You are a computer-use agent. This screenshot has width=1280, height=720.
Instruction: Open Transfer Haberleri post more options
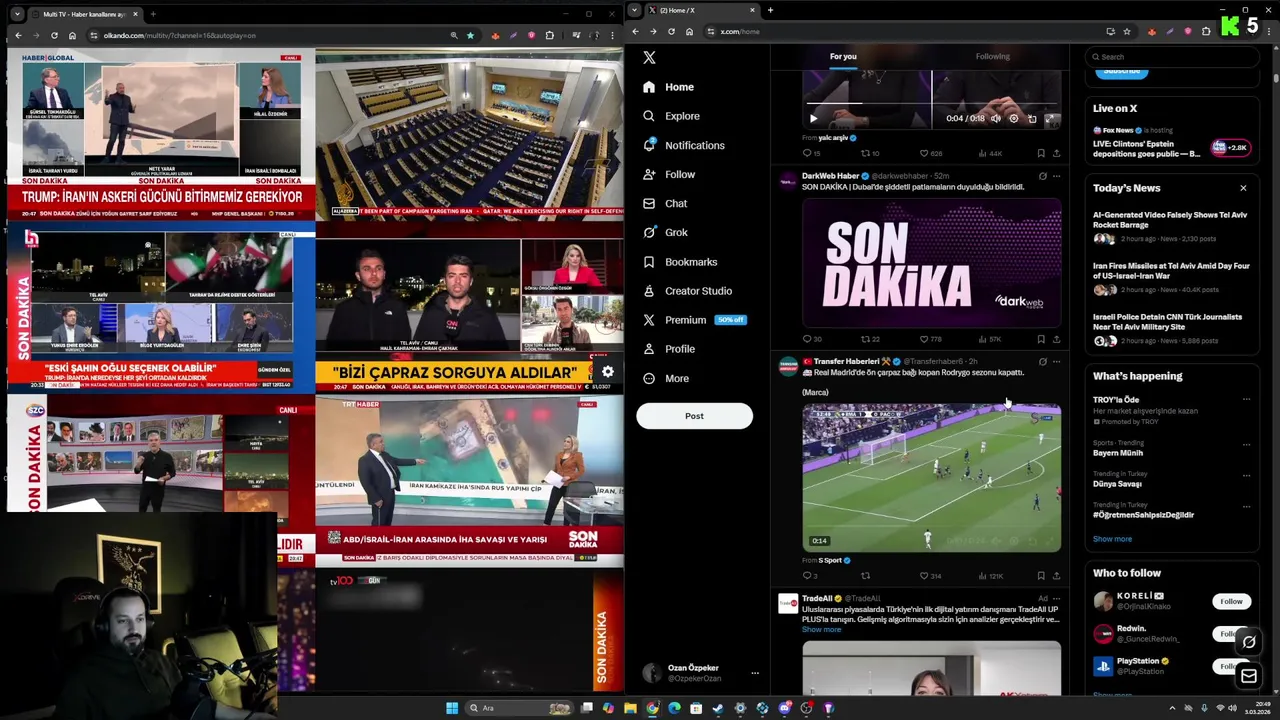click(x=1056, y=361)
